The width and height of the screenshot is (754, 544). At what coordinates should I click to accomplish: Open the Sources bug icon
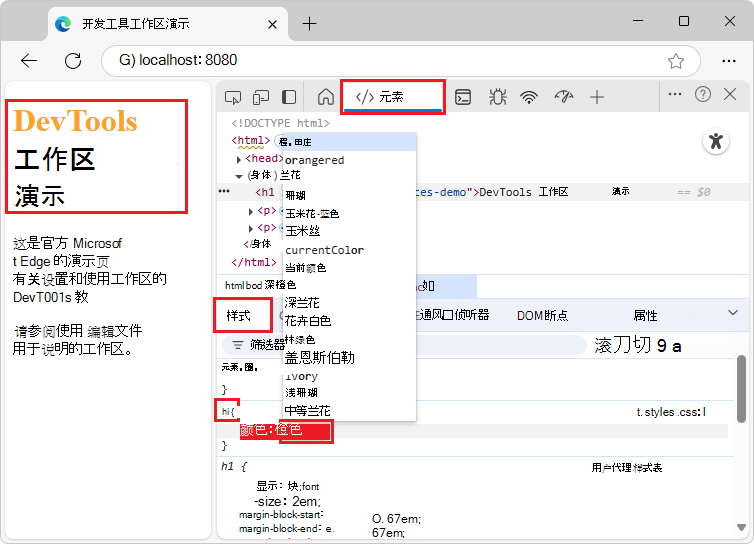497,97
